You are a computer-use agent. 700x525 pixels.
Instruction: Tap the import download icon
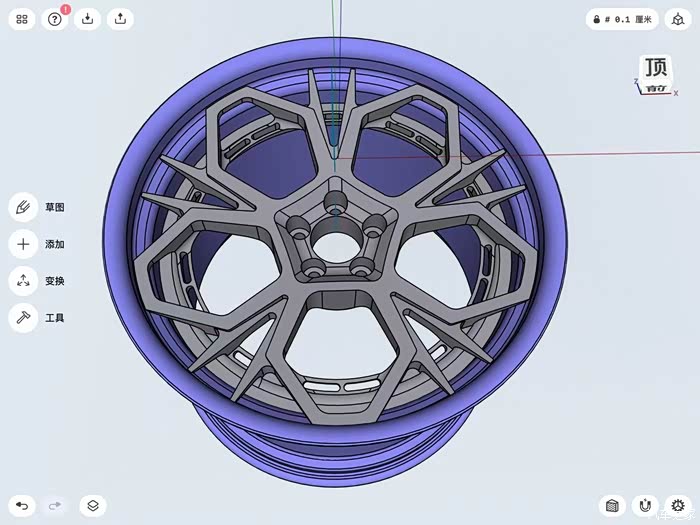coord(88,19)
